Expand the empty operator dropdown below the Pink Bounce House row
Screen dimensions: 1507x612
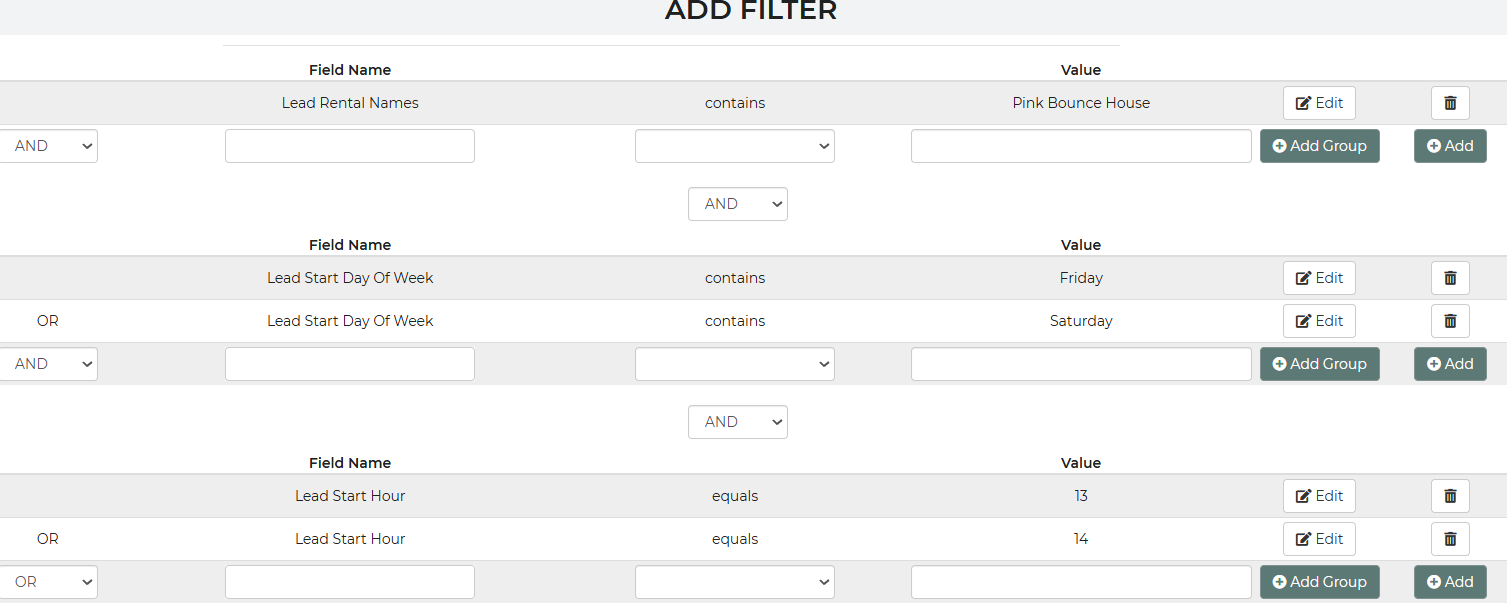click(735, 146)
